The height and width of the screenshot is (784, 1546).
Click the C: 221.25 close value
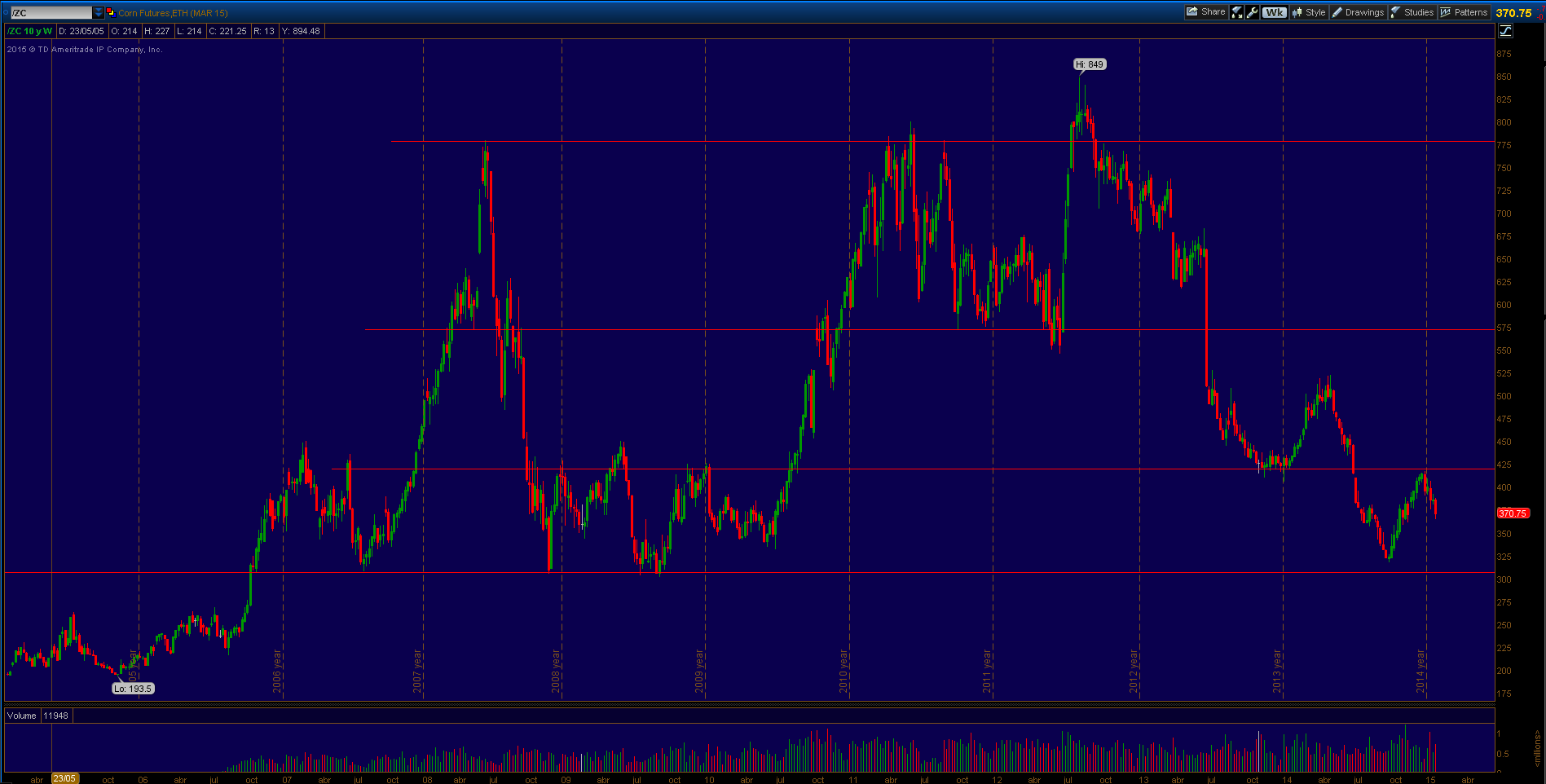227,31
